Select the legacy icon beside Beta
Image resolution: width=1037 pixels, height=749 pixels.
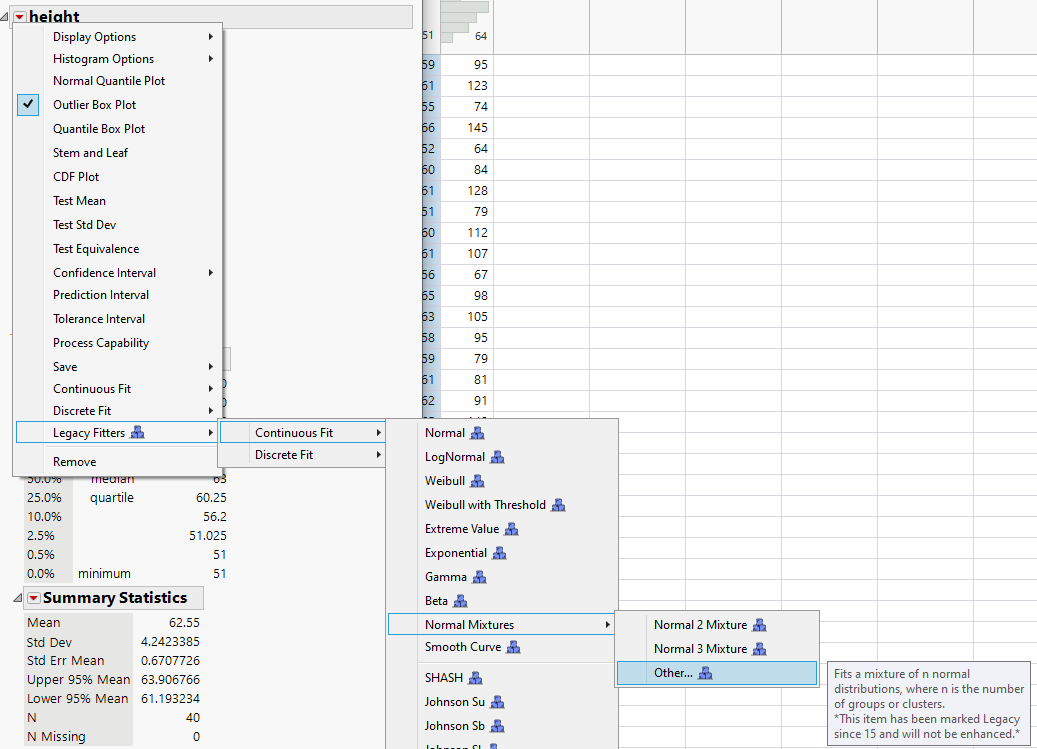[461, 601]
